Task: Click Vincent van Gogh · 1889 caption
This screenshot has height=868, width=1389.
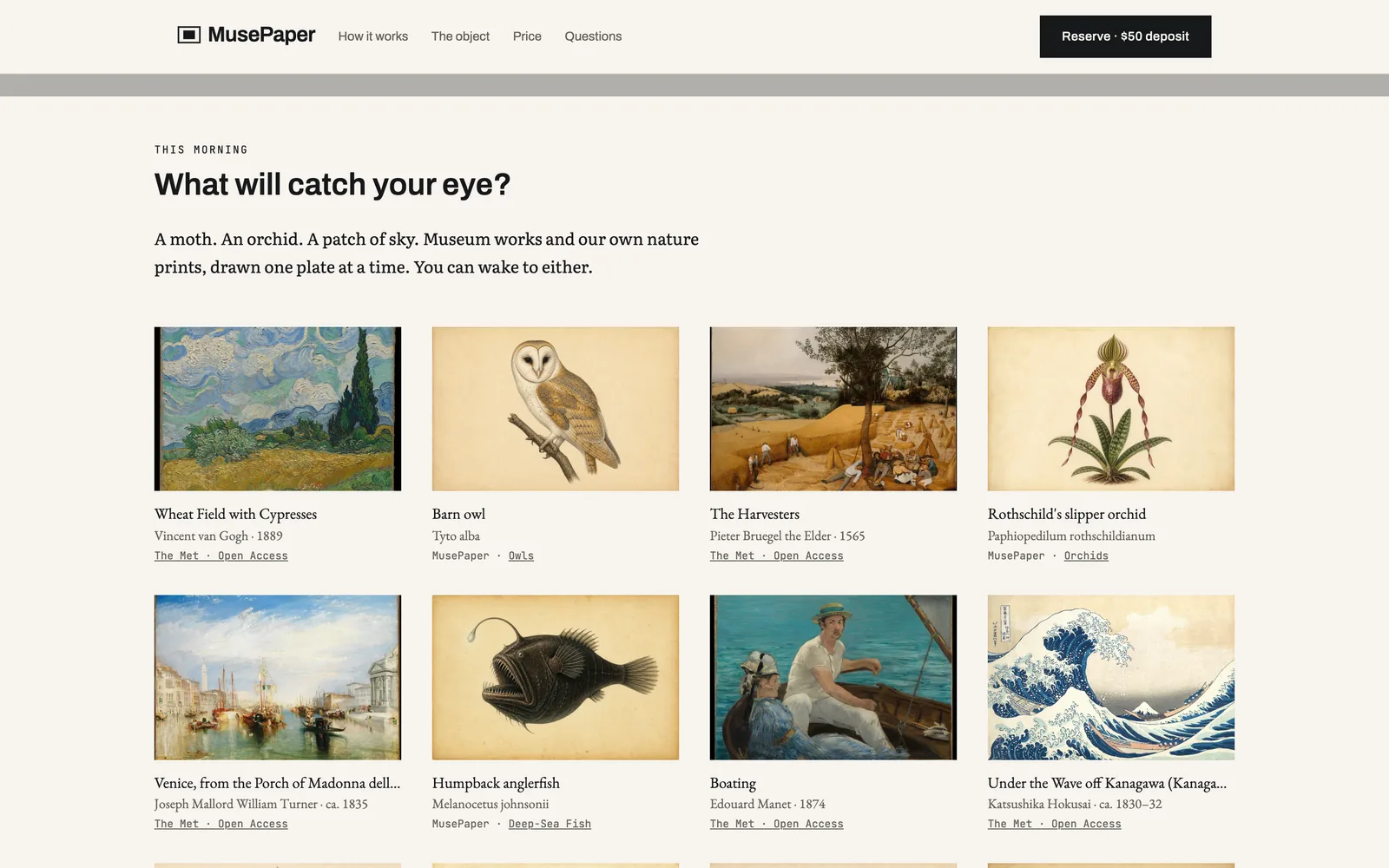Action: pos(219,536)
